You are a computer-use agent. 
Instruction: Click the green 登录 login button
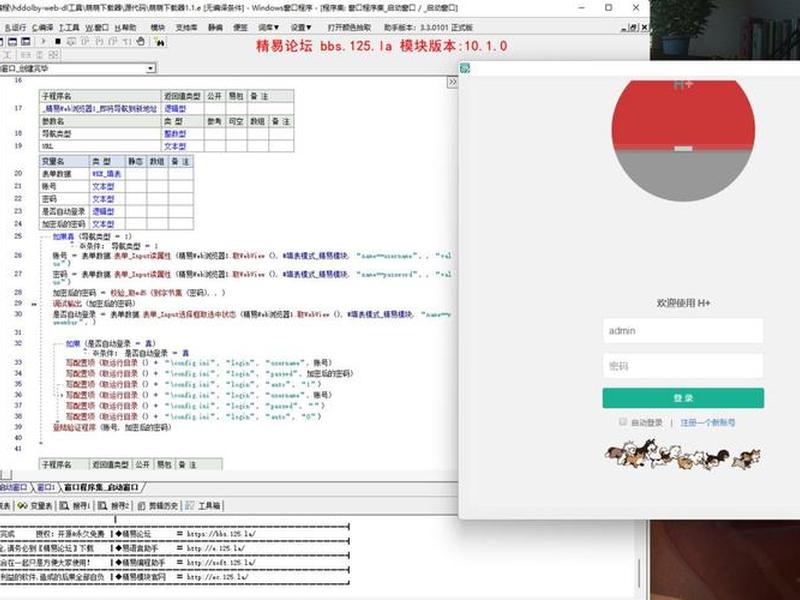(683, 398)
